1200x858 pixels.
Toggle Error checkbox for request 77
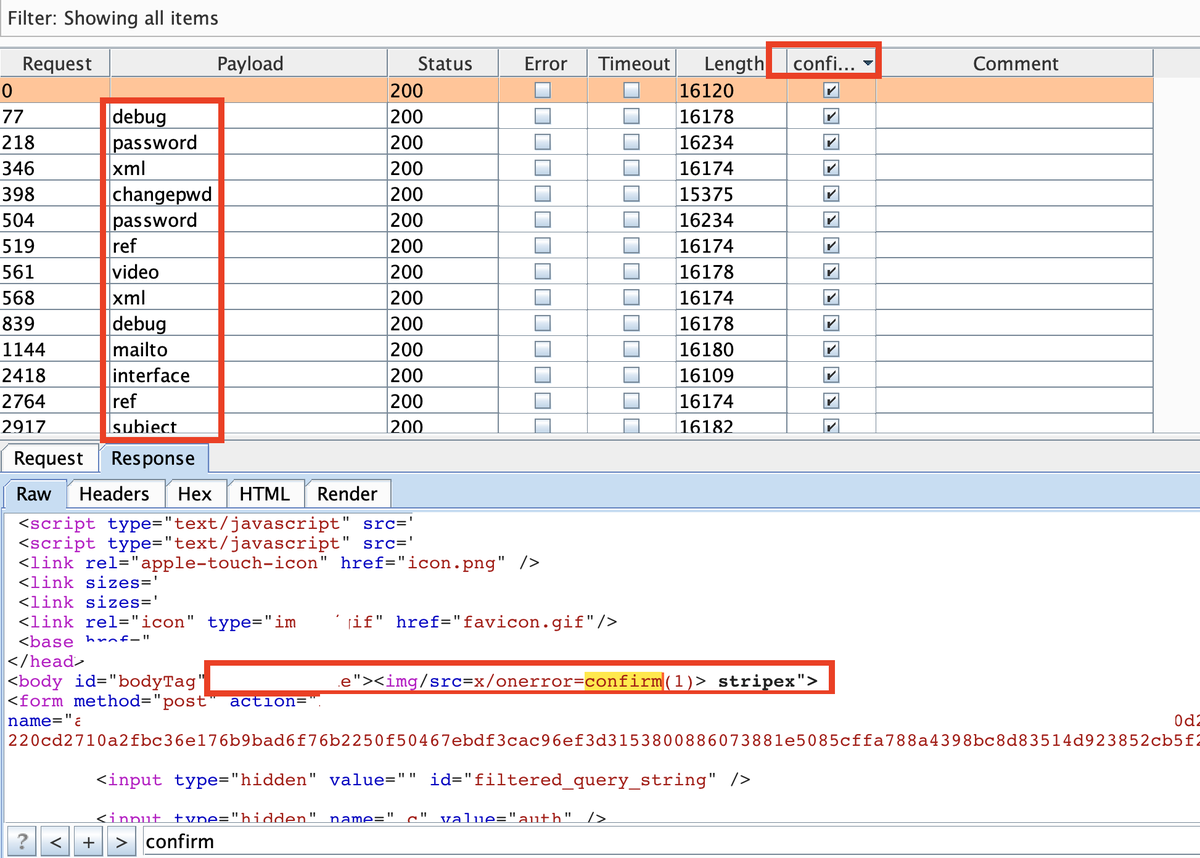tap(542, 116)
